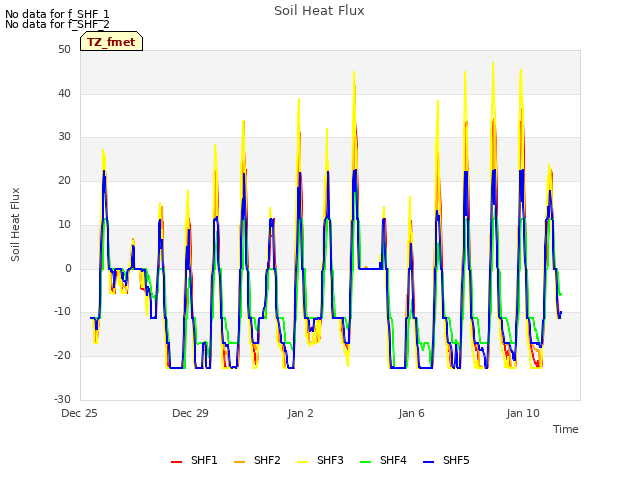Click the blue SHF5 legend line marker
This screenshot has height=480, width=640.
coord(428,462)
